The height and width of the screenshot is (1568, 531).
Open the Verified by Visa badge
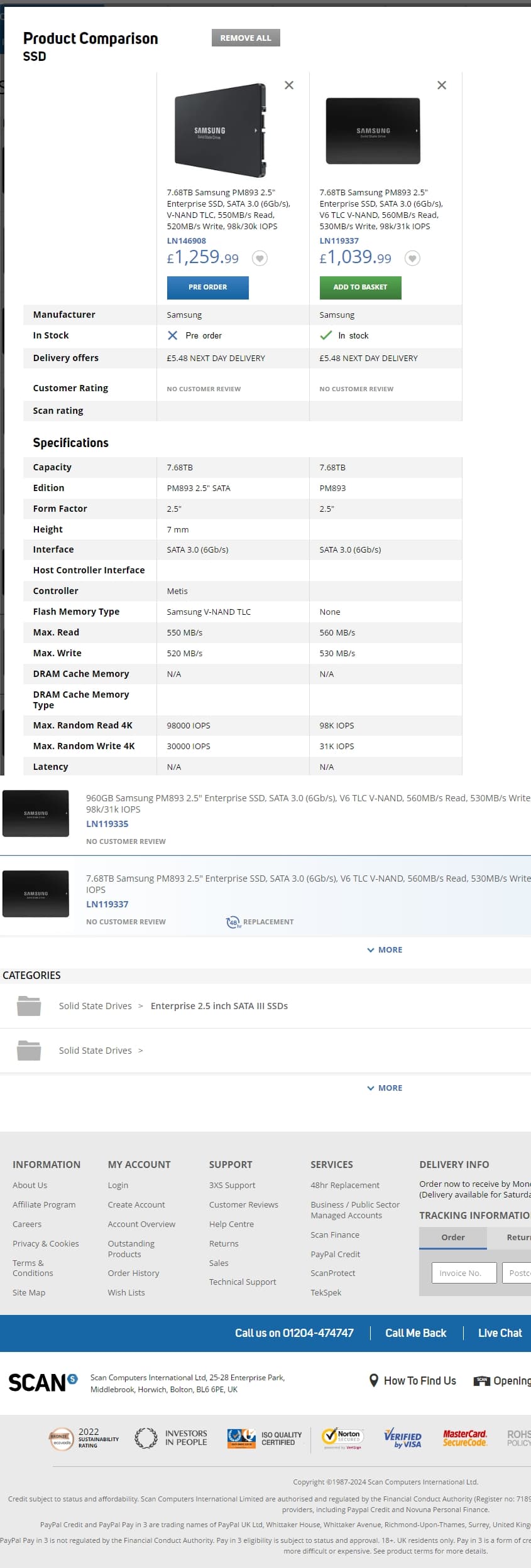[402, 1438]
